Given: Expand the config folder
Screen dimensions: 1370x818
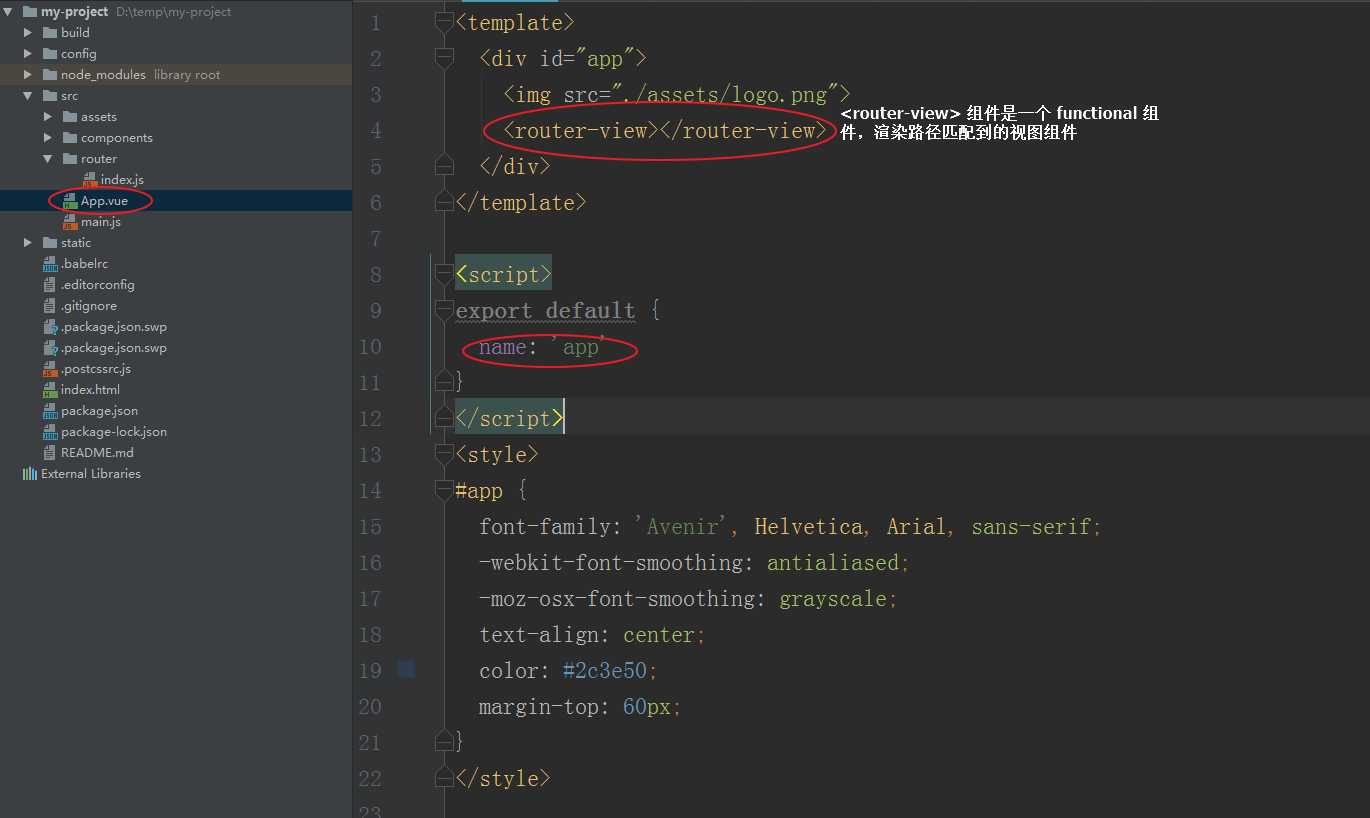Looking at the screenshot, I should 28,54.
